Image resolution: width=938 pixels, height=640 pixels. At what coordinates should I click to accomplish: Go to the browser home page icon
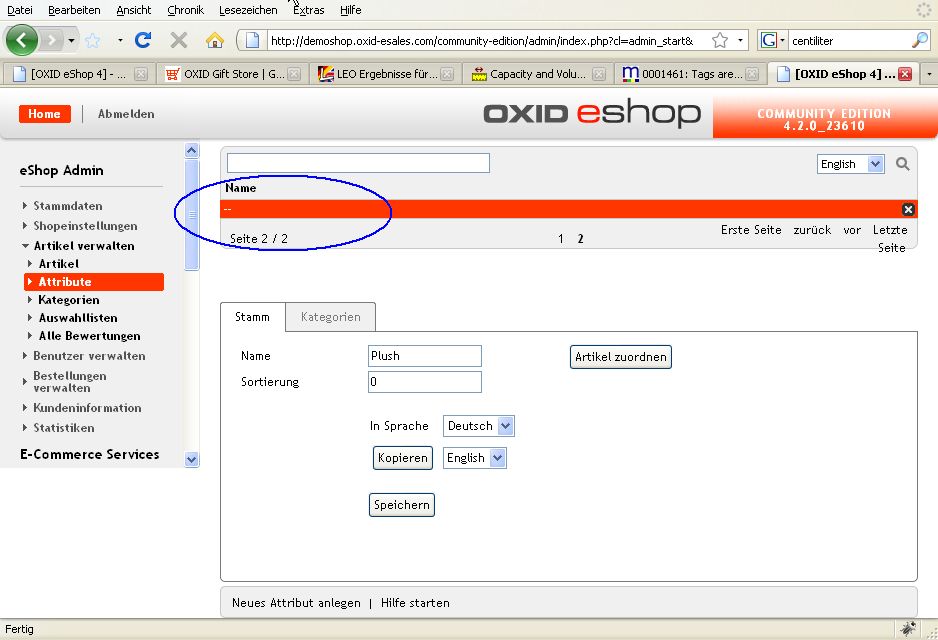point(214,40)
